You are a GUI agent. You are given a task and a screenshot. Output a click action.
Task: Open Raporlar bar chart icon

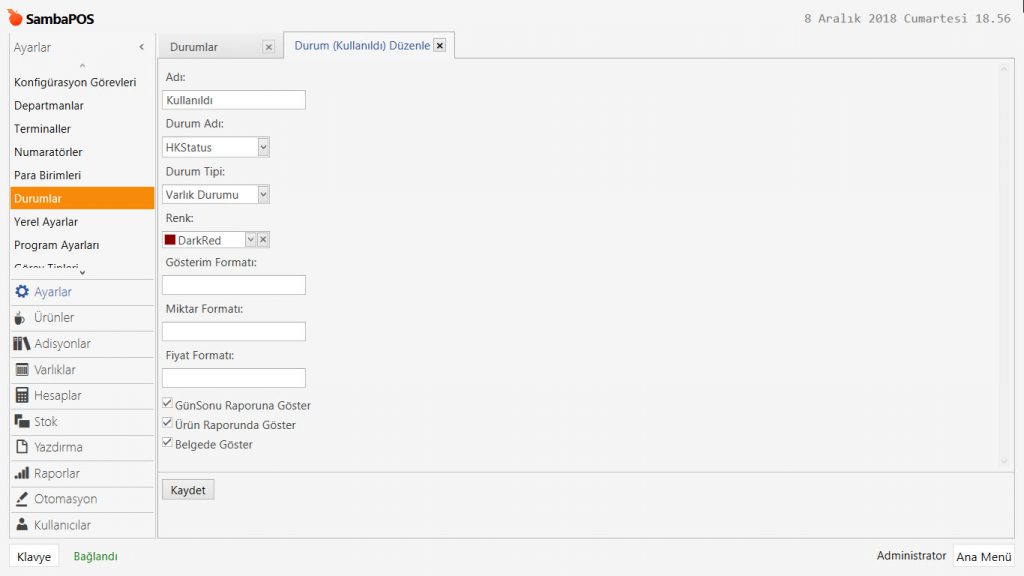tap(22, 474)
